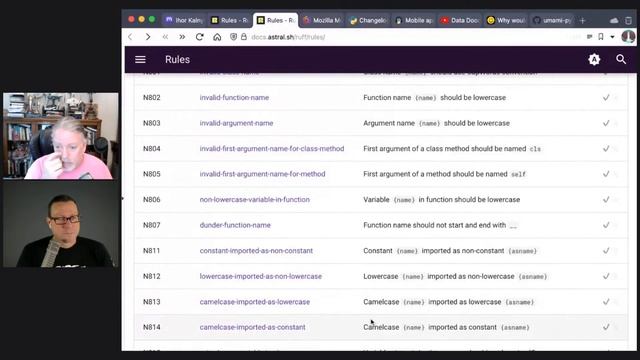Image resolution: width=640 pixels, height=360 pixels.
Task: Open constant-imported-as-non-constant link
Action: [256, 251]
